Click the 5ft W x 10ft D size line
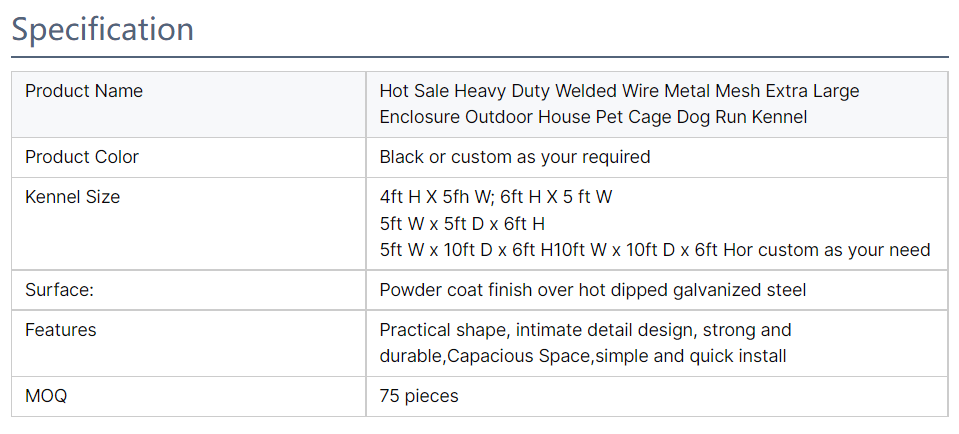This screenshot has height=434, width=959. (654, 250)
